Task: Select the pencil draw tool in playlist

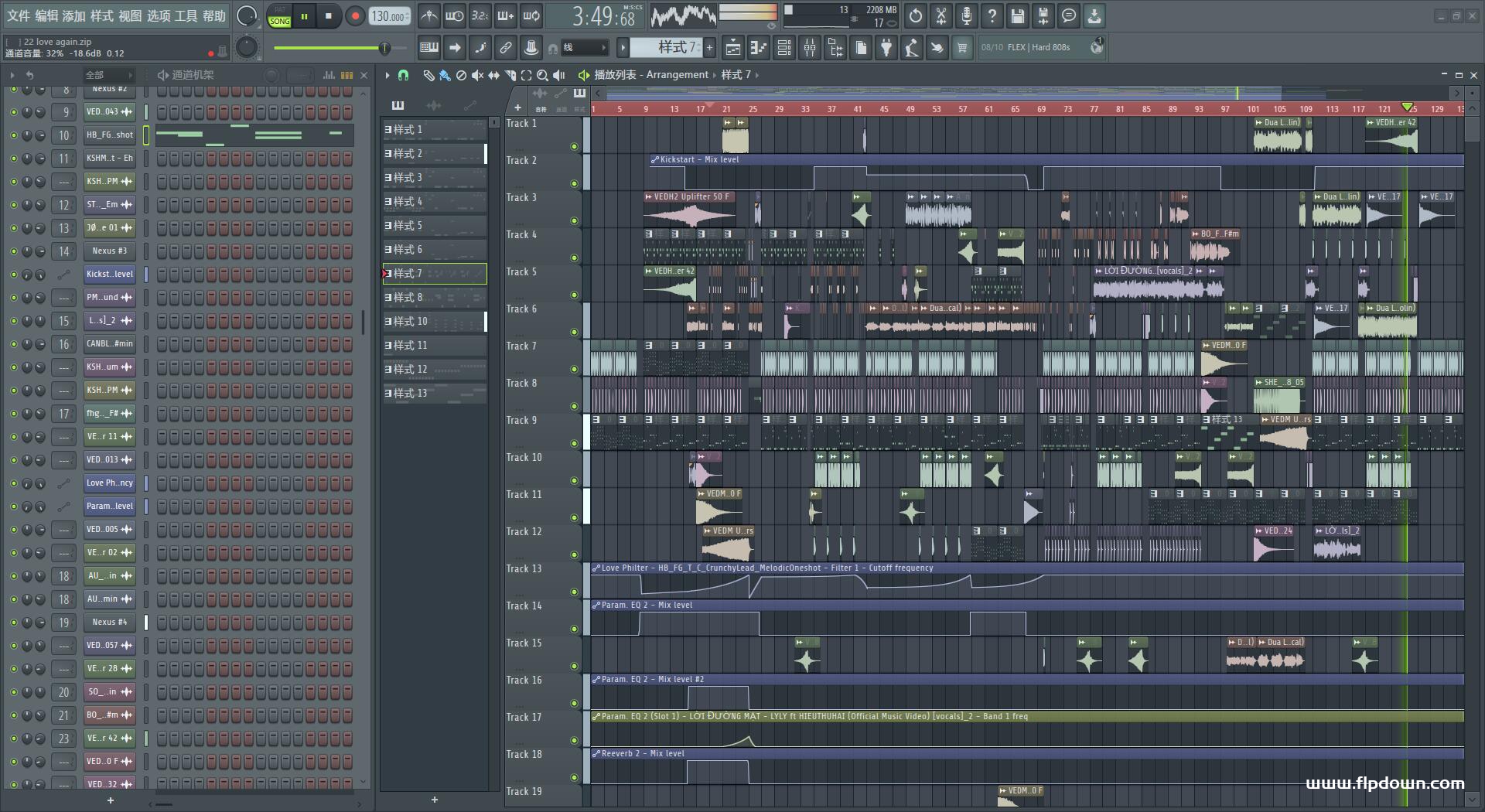Action: tap(428, 75)
